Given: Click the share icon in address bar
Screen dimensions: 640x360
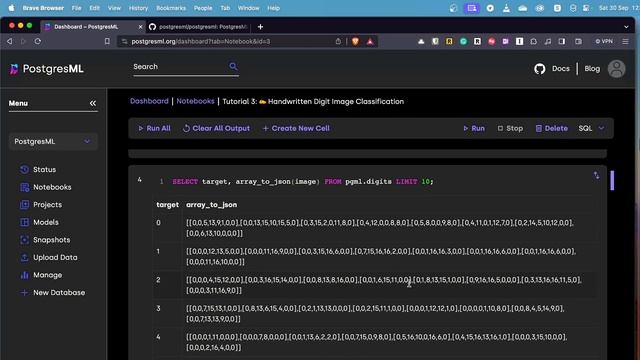Looking at the screenshot, I should pos(338,41).
